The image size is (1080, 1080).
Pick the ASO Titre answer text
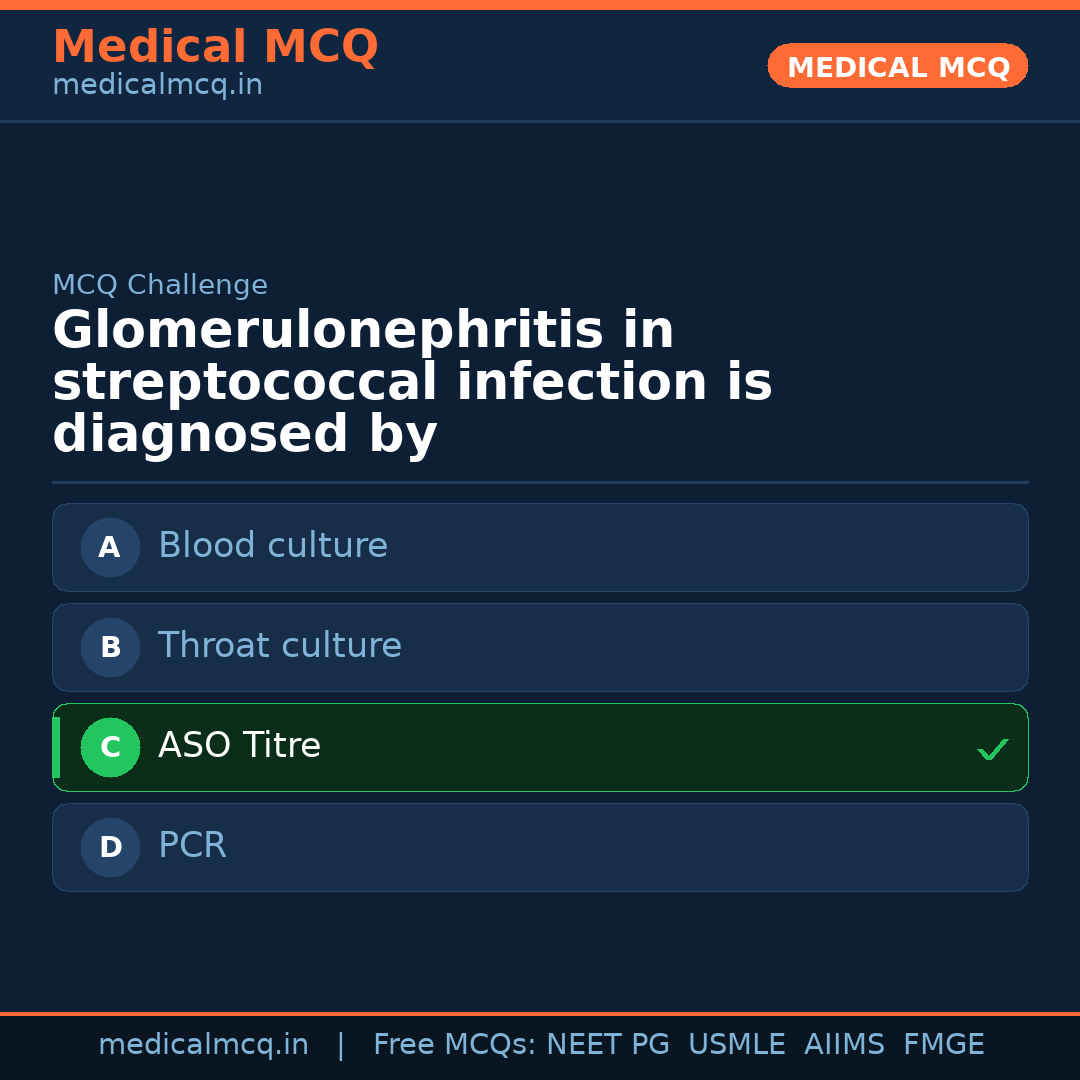[239, 746]
